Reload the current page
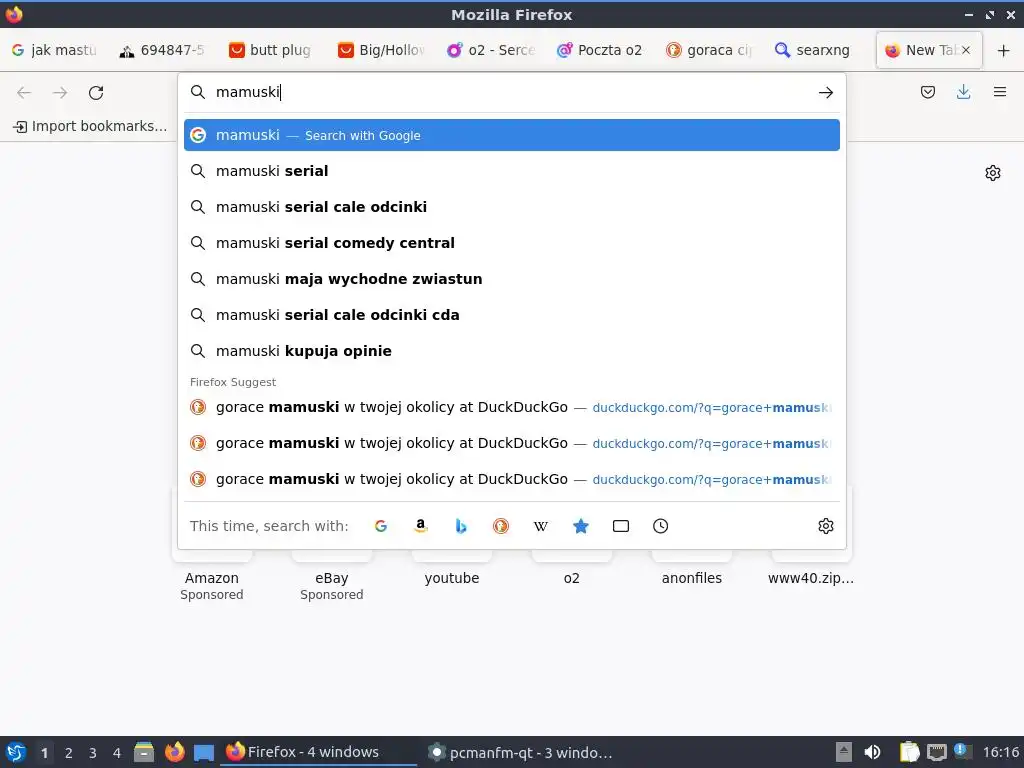This screenshot has width=1024, height=768. coord(96,93)
